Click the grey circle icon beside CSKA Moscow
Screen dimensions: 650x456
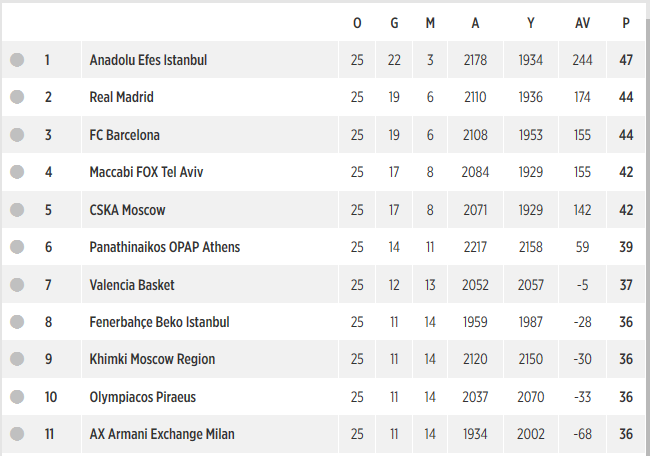[x=17, y=210]
